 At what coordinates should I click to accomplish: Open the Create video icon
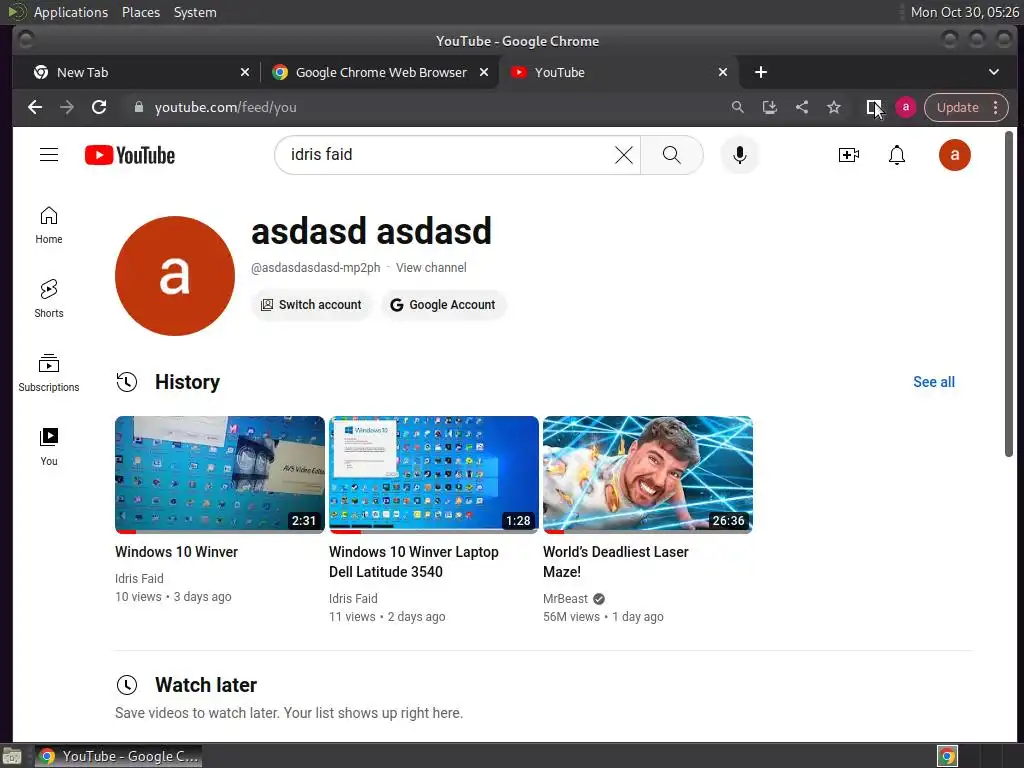pyautogui.click(x=848, y=155)
